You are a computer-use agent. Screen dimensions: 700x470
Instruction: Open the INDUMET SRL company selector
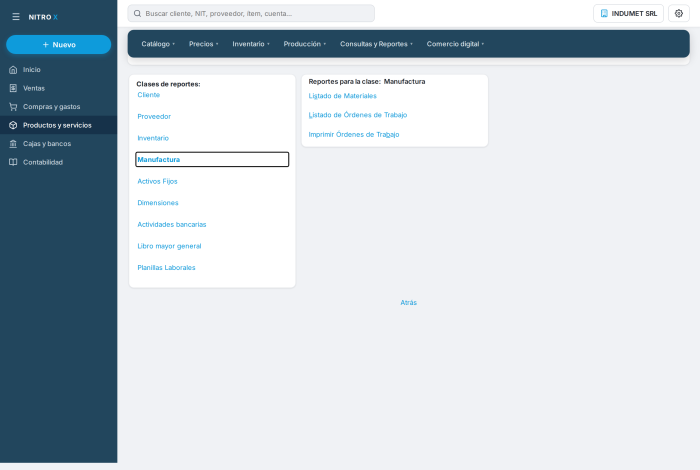click(628, 13)
